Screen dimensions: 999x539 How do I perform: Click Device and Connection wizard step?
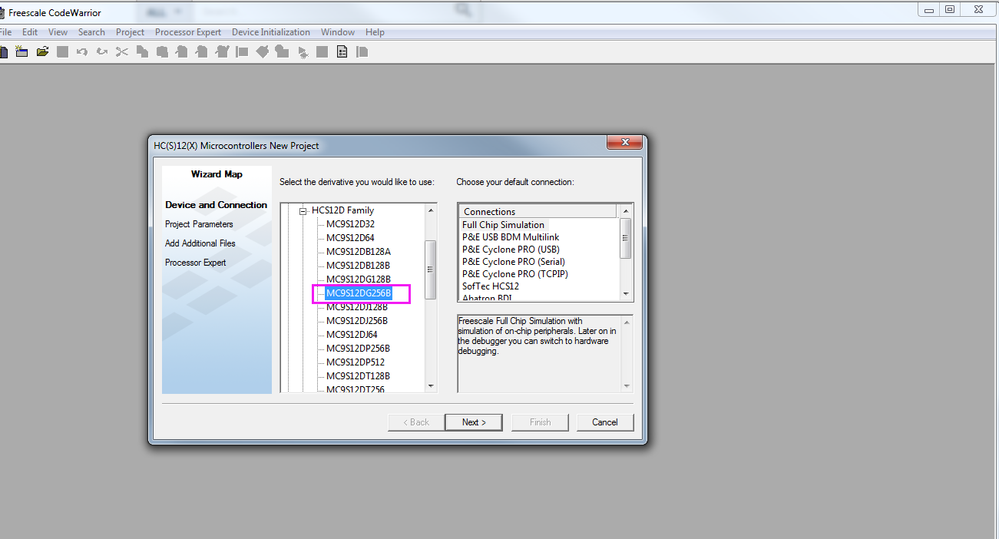point(216,205)
